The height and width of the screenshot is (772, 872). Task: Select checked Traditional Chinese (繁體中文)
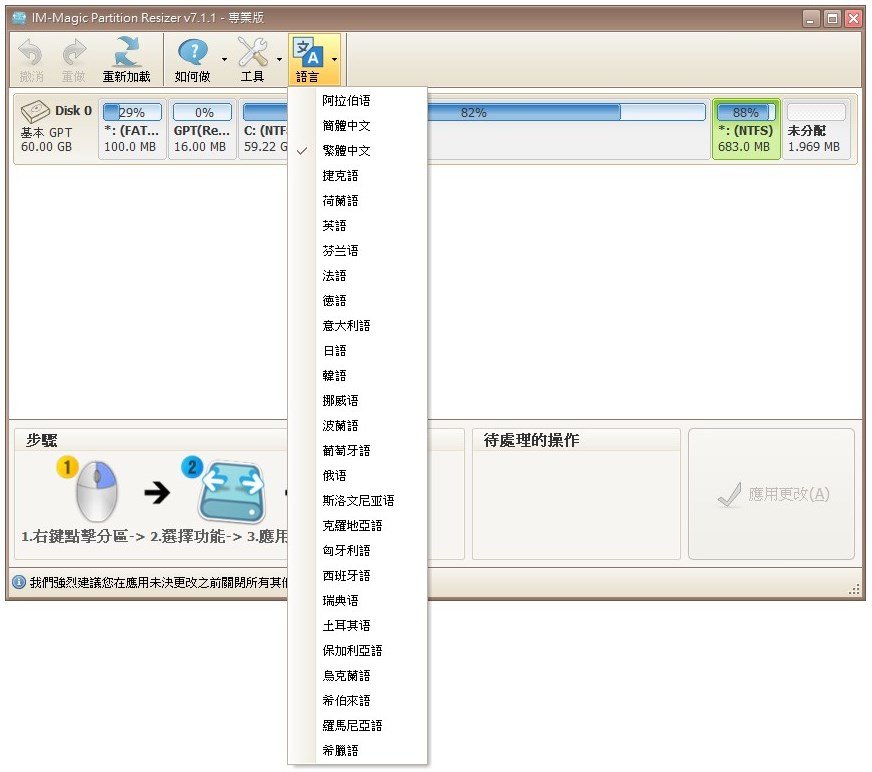358,151
